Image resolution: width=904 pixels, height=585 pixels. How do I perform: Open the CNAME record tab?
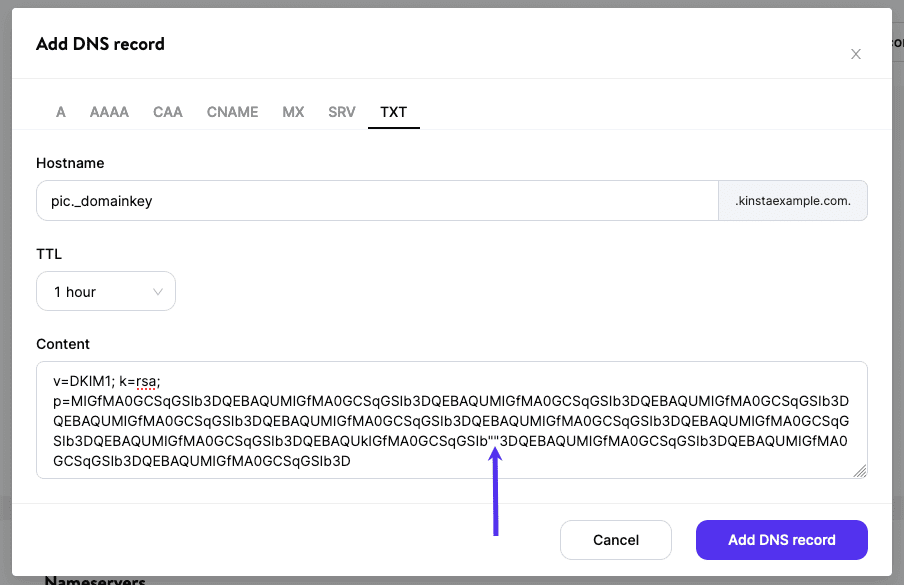coord(232,112)
